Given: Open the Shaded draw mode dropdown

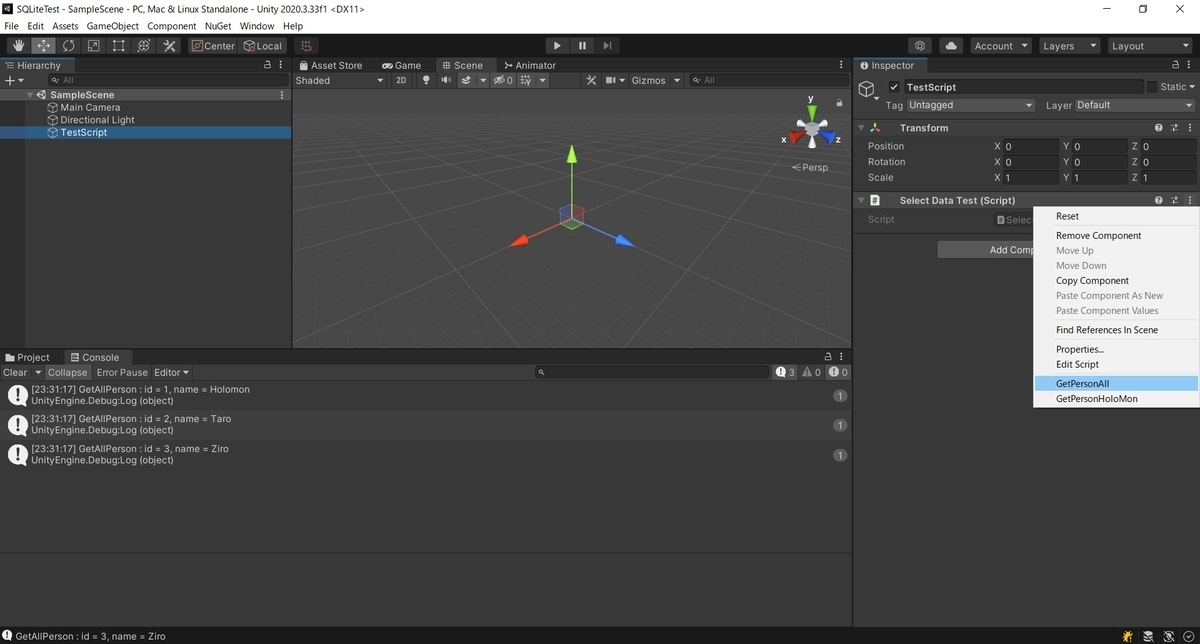Looking at the screenshot, I should click(x=338, y=80).
